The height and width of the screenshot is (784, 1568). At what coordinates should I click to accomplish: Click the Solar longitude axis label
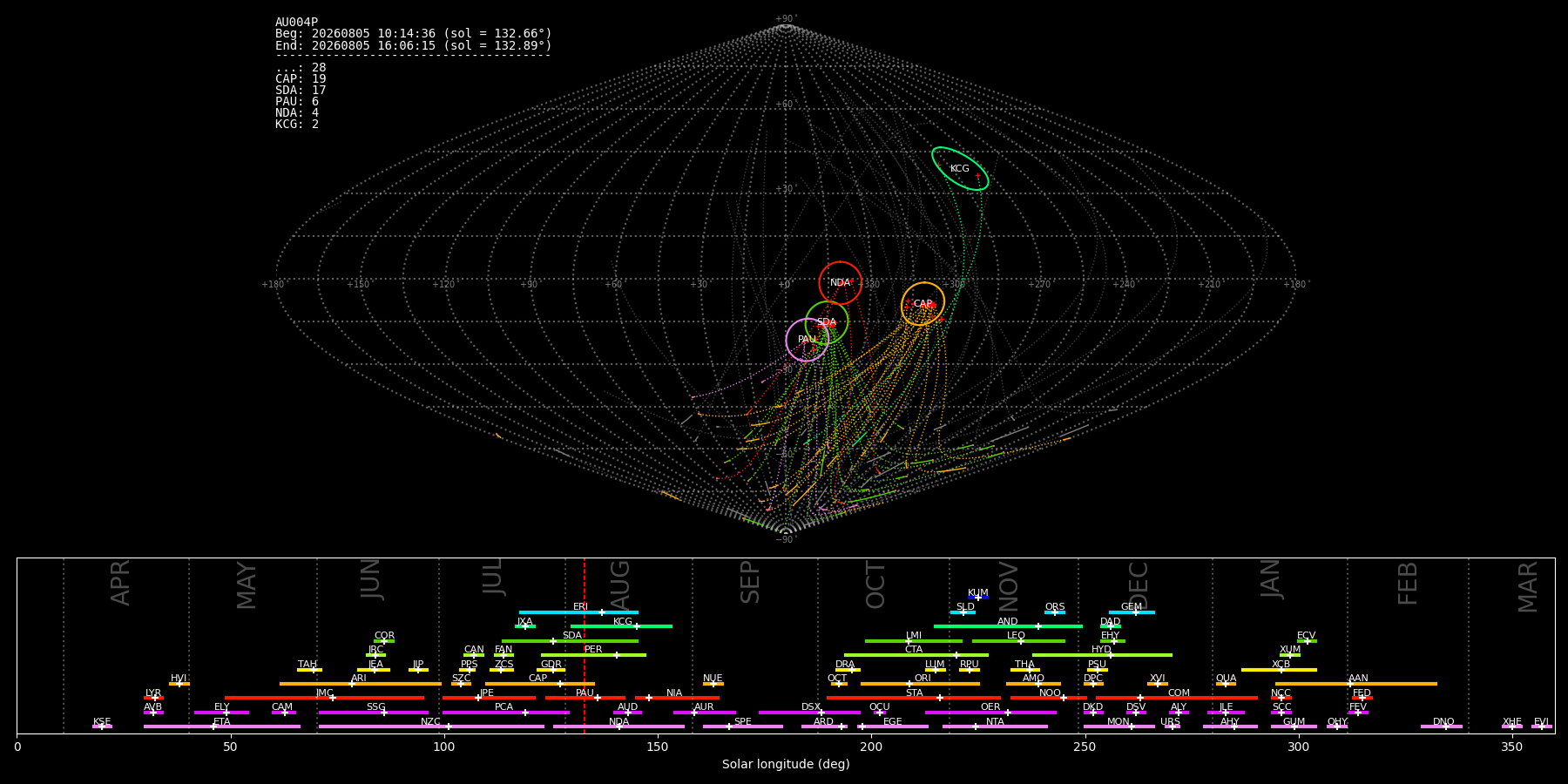pos(786,764)
